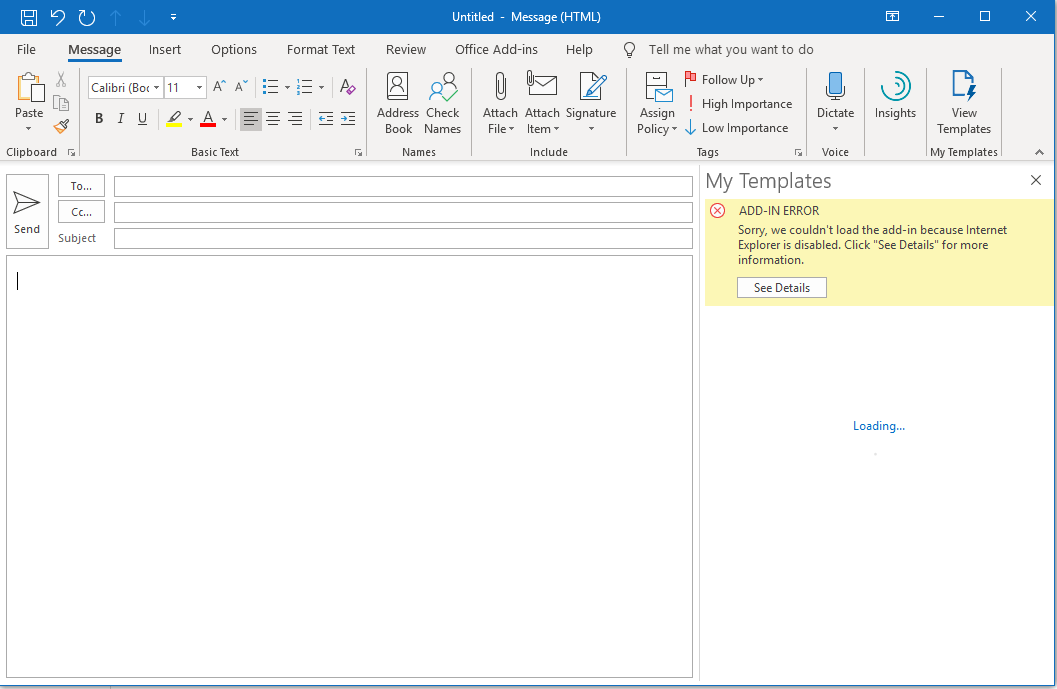Click Attach Item

click(542, 103)
